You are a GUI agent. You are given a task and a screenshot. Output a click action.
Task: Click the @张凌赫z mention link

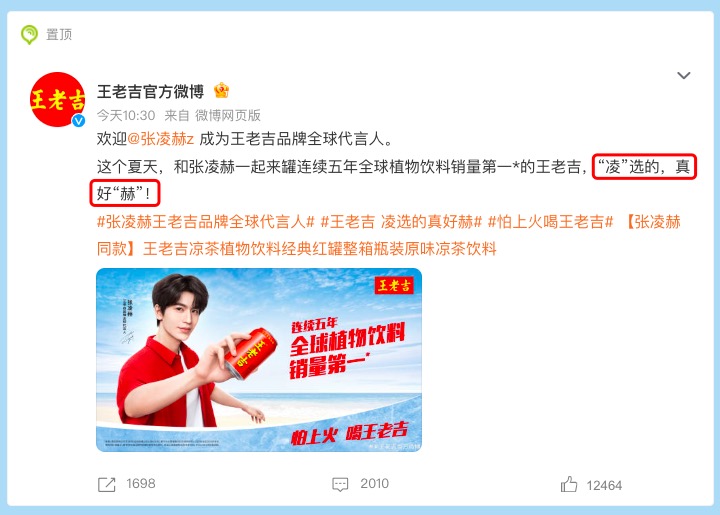[160, 139]
